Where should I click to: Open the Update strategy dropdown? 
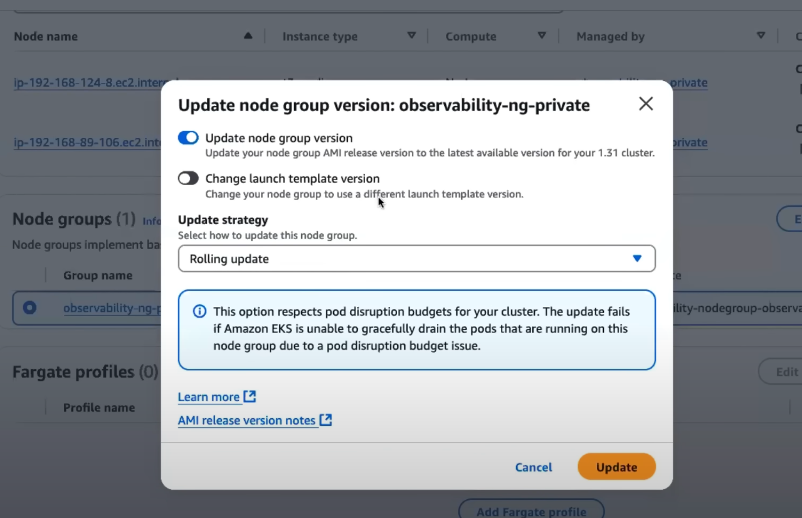click(x=416, y=259)
